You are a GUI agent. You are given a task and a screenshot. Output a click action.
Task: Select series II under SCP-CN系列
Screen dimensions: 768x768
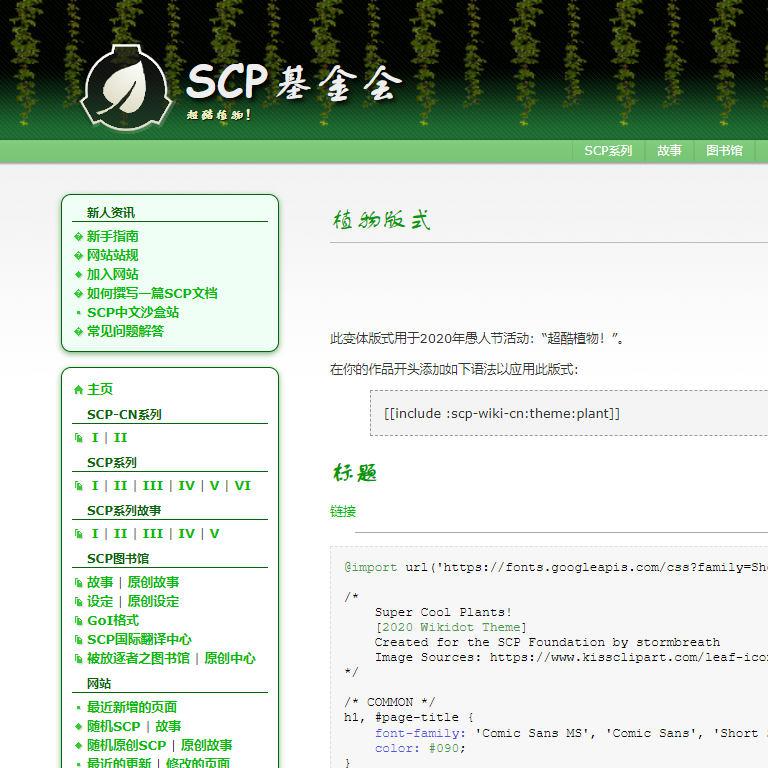(120, 438)
